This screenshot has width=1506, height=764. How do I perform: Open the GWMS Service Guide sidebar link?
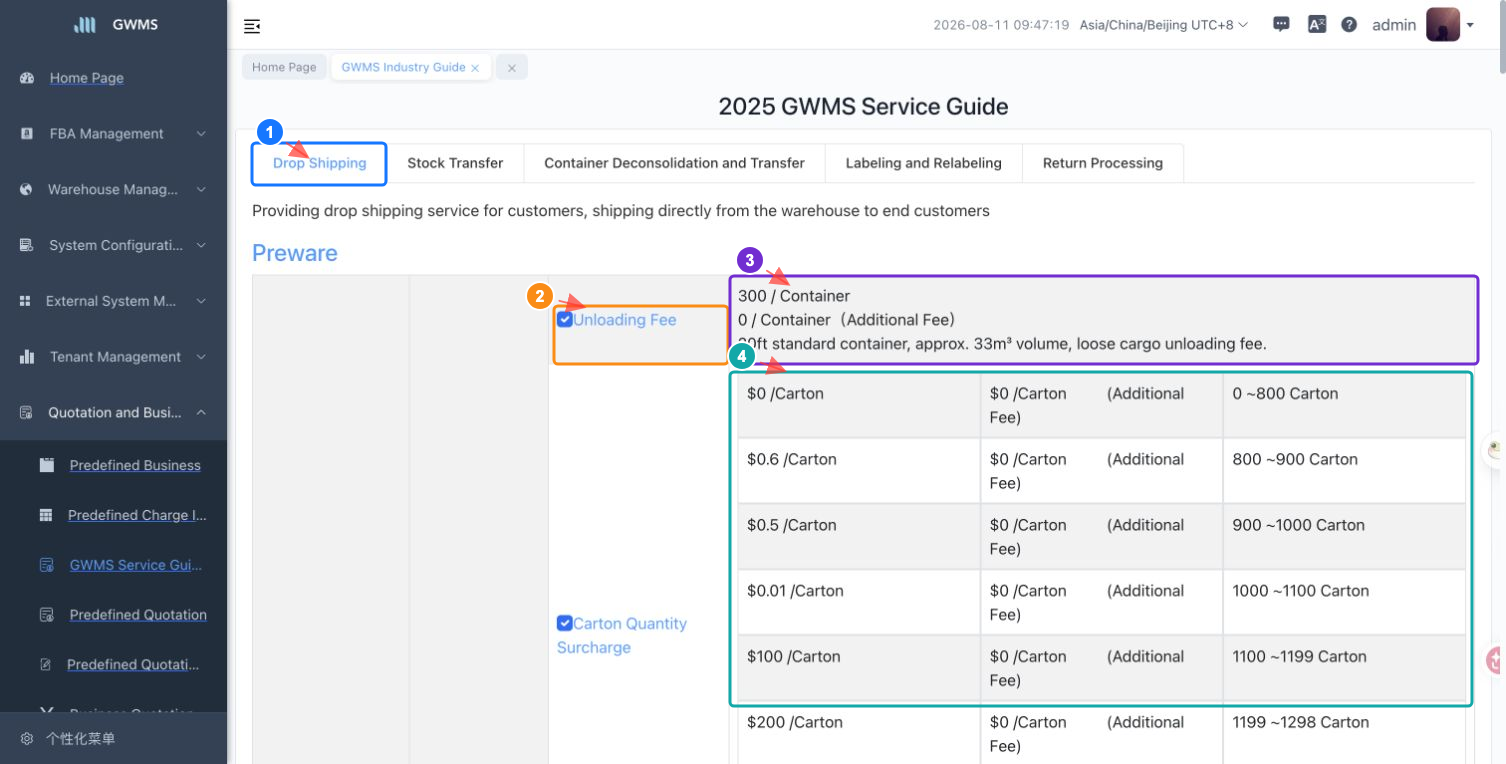coord(136,565)
